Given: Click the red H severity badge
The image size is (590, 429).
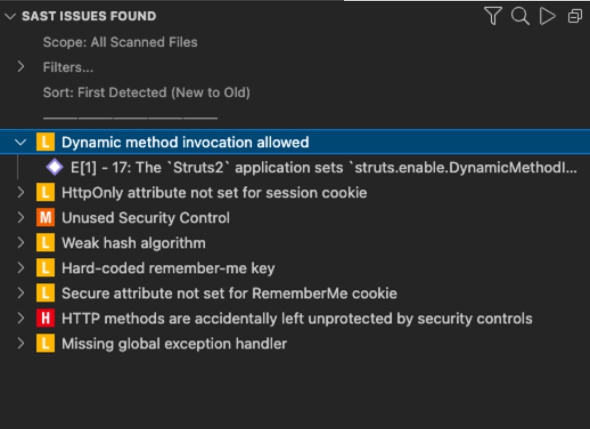Looking at the screenshot, I should (x=46, y=318).
